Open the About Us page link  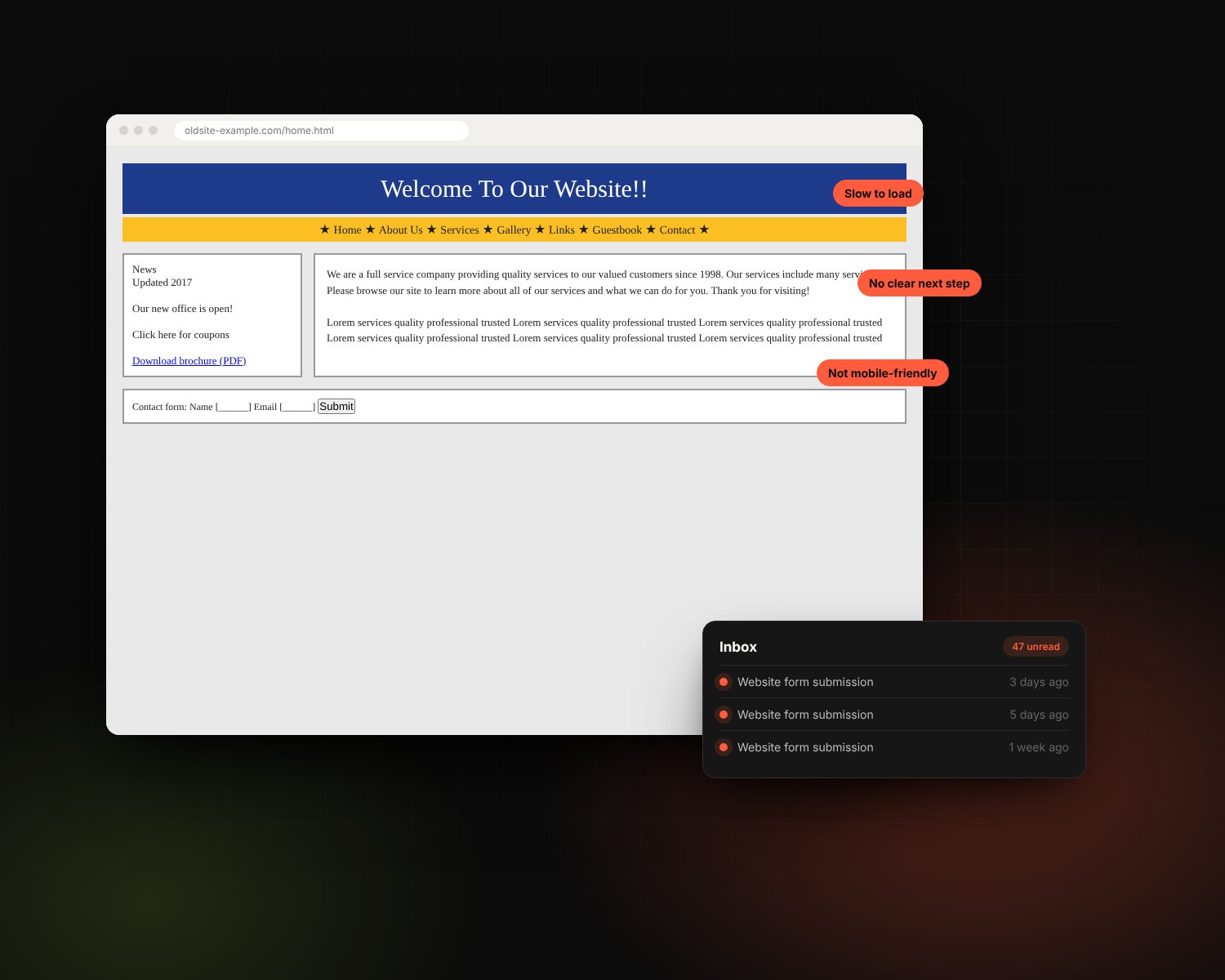coord(401,230)
